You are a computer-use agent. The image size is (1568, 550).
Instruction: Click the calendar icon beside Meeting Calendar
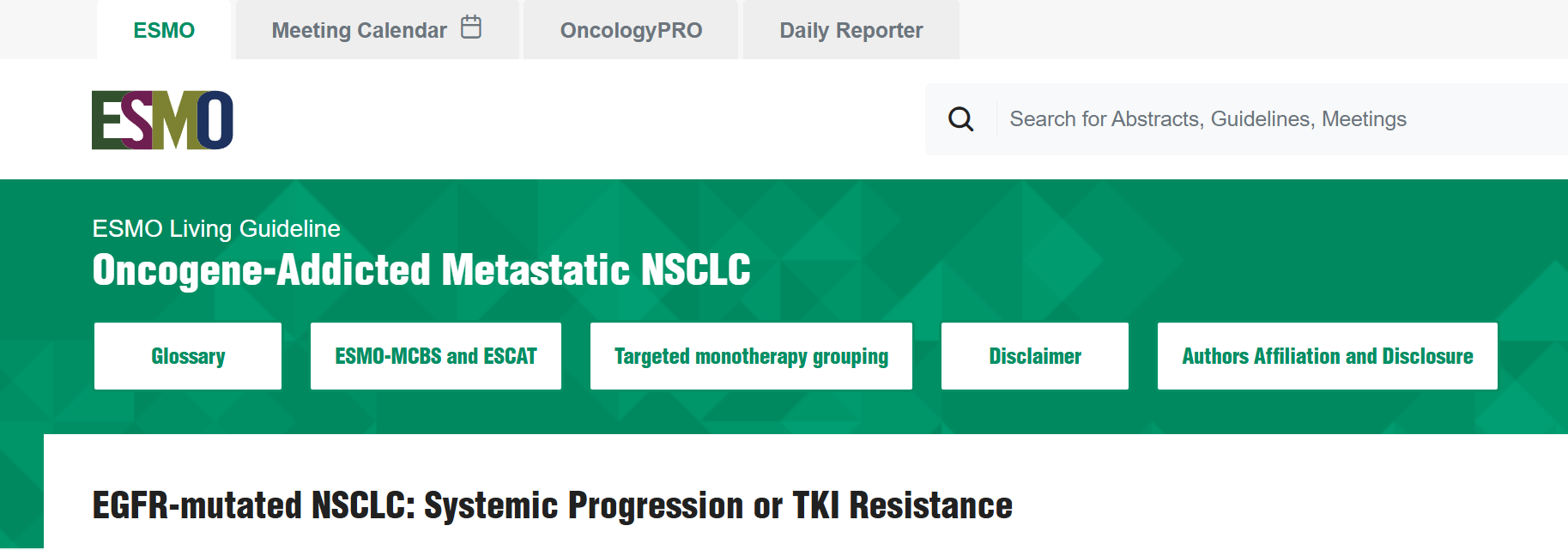(471, 27)
